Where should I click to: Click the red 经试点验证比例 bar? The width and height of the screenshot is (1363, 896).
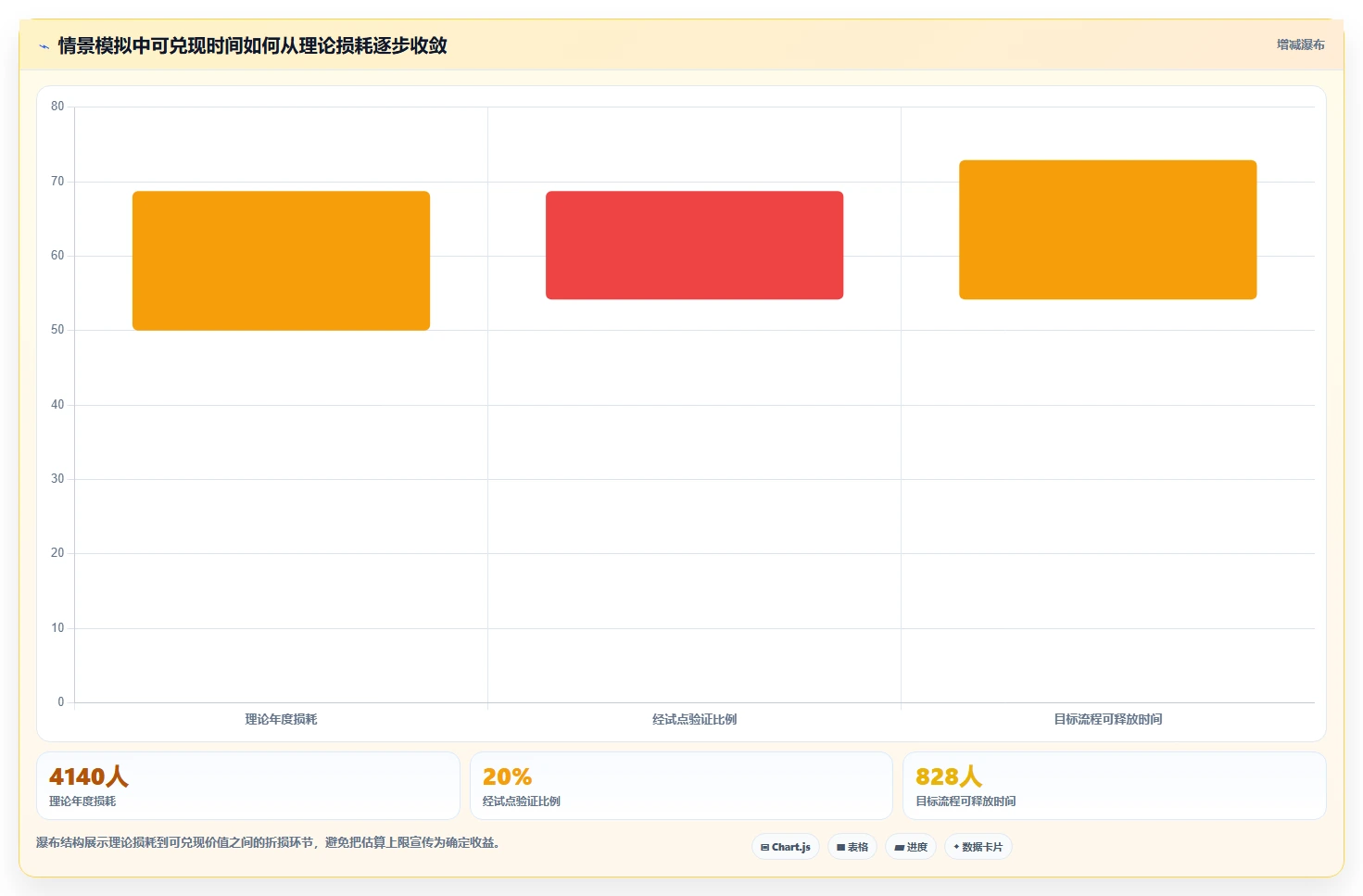pos(694,245)
